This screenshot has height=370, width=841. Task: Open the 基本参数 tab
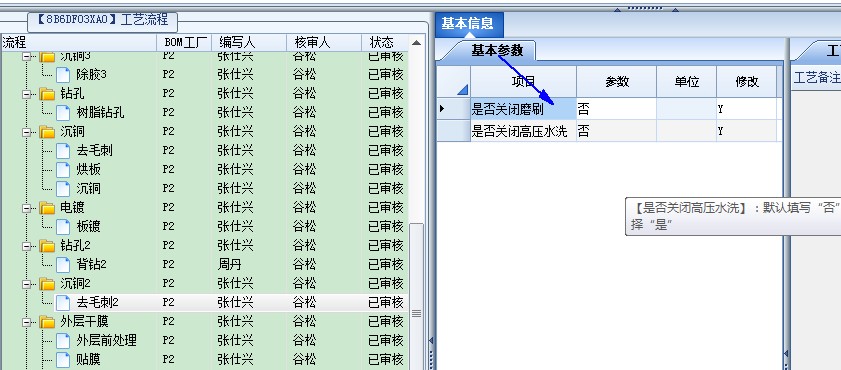[496, 50]
